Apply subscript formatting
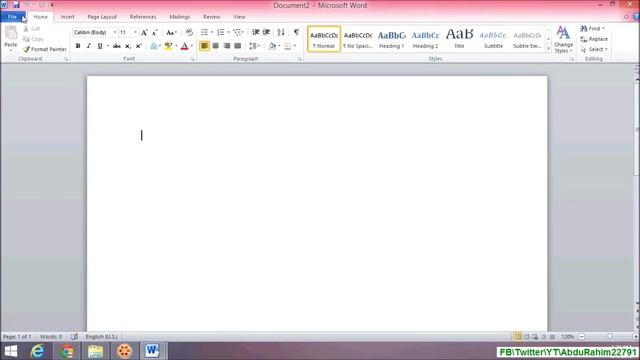This screenshot has width=640, height=360. (128, 46)
